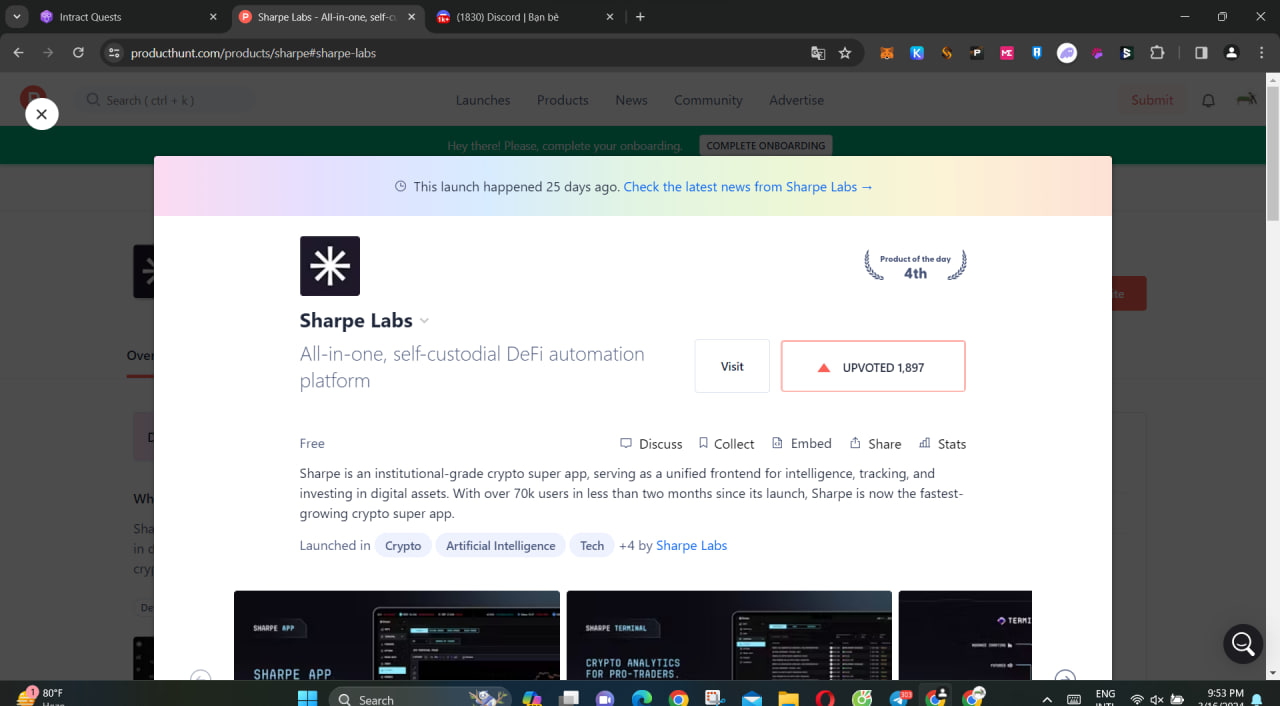Click the Share icon
Viewport: 1280px width, 706px height.
pyautogui.click(x=855, y=443)
